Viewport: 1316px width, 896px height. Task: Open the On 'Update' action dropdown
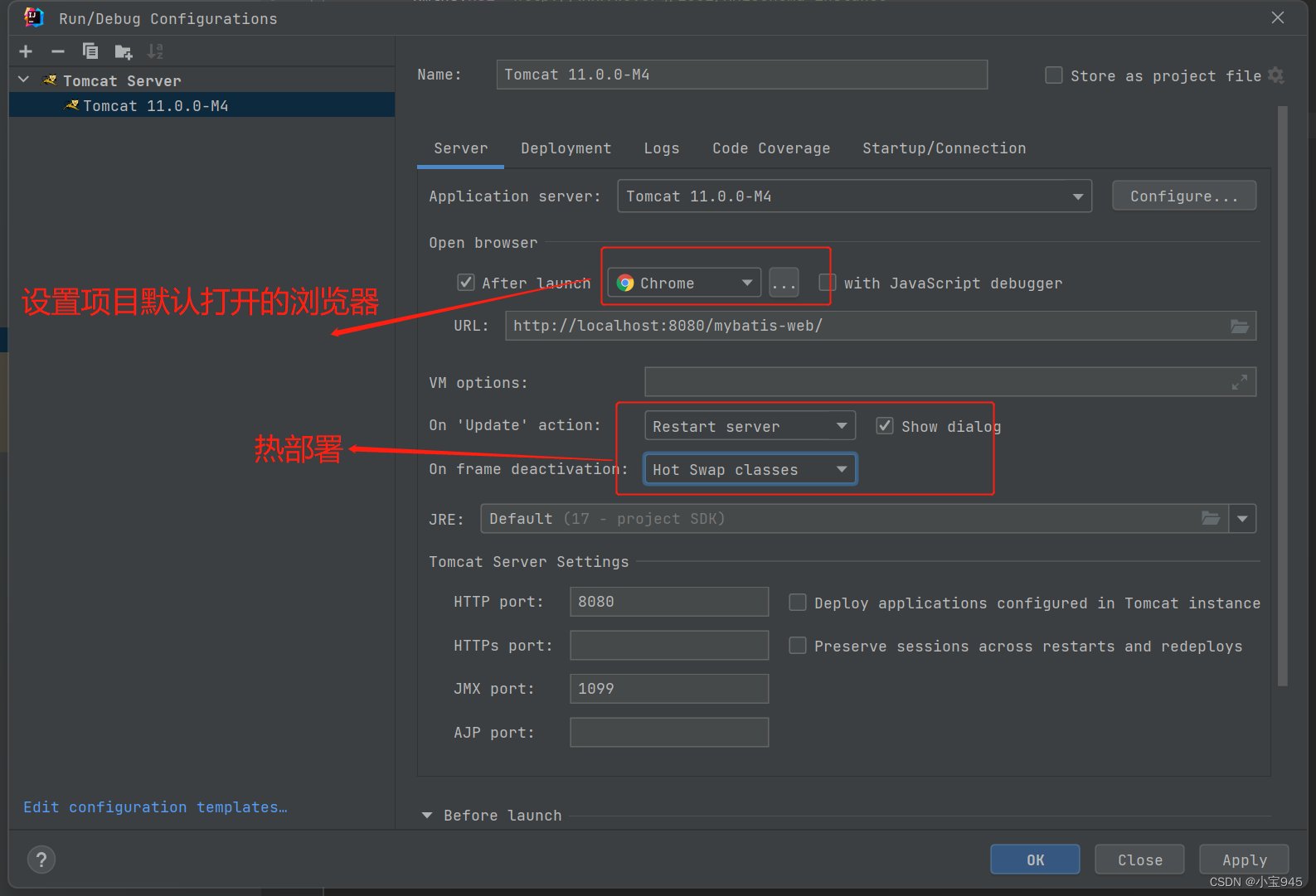click(750, 426)
